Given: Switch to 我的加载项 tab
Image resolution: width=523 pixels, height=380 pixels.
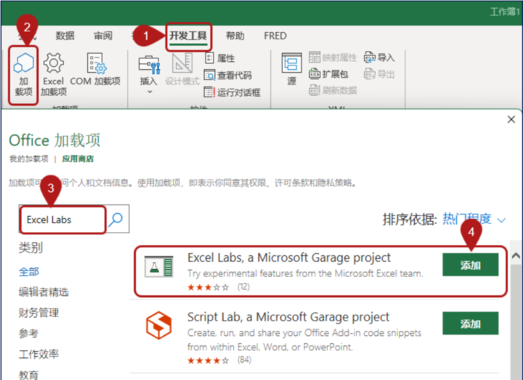Looking at the screenshot, I should pyautogui.click(x=29, y=159).
